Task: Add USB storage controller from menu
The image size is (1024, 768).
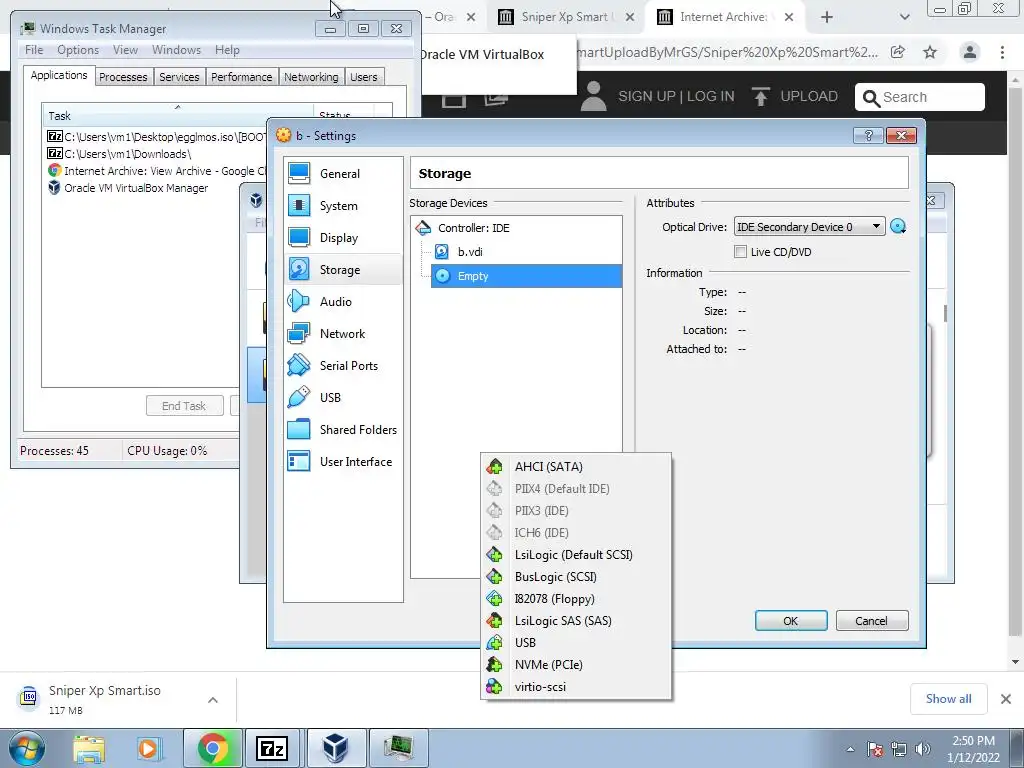Action: (576, 643)
